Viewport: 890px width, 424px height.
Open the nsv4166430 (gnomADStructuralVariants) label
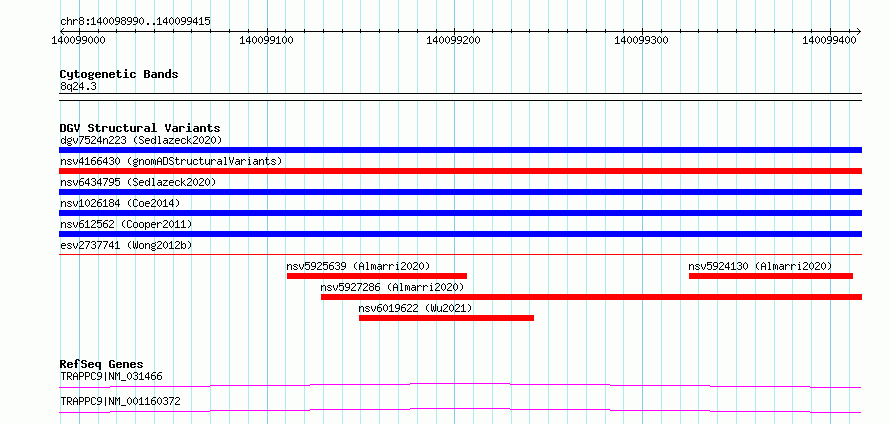[171, 161]
